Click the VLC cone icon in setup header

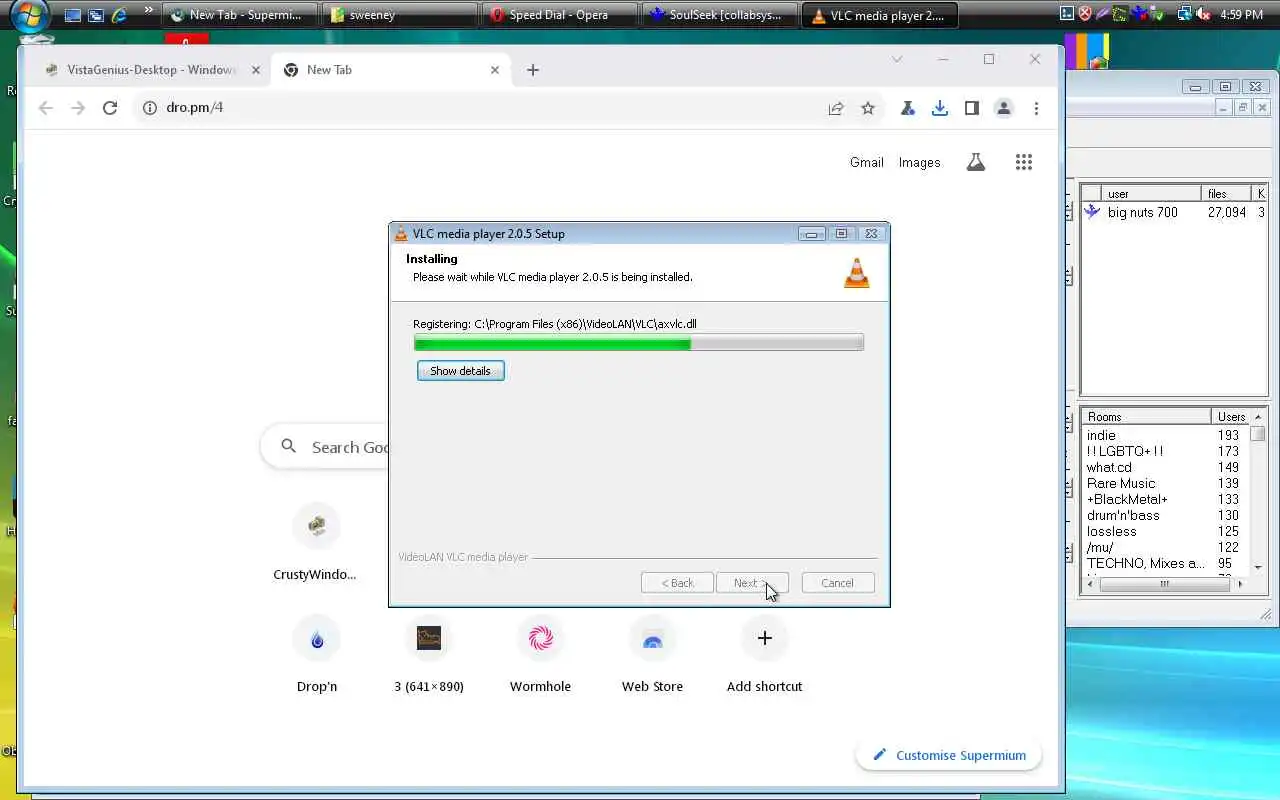[857, 272]
